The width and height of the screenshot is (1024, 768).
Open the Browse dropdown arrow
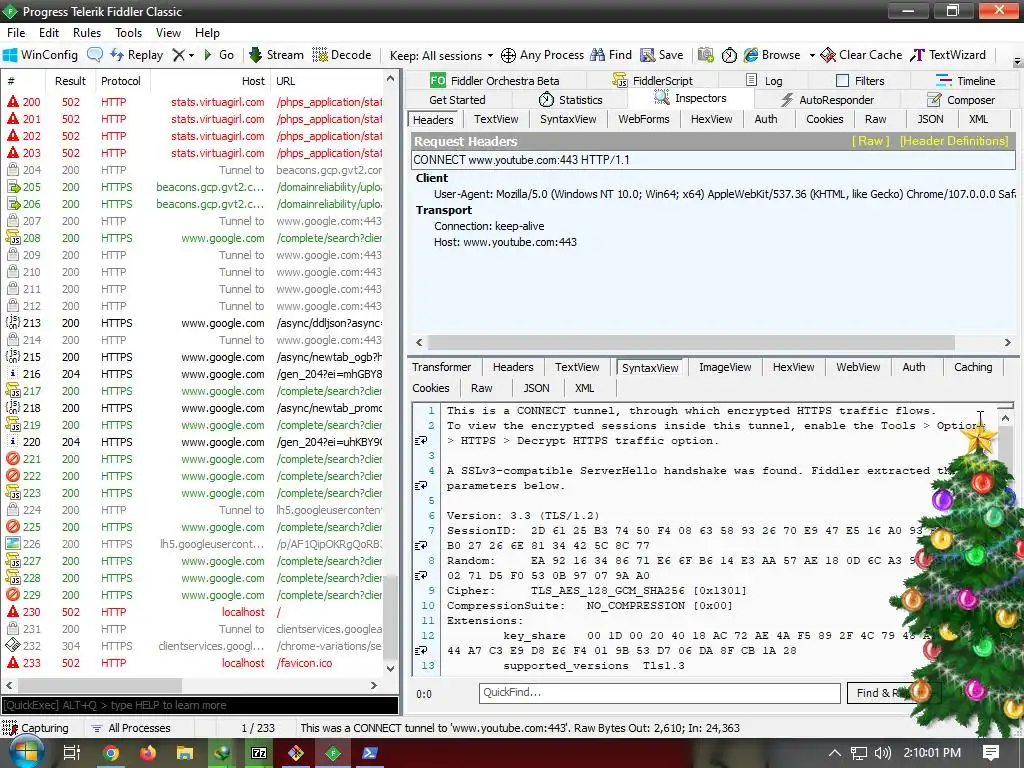(x=812, y=56)
